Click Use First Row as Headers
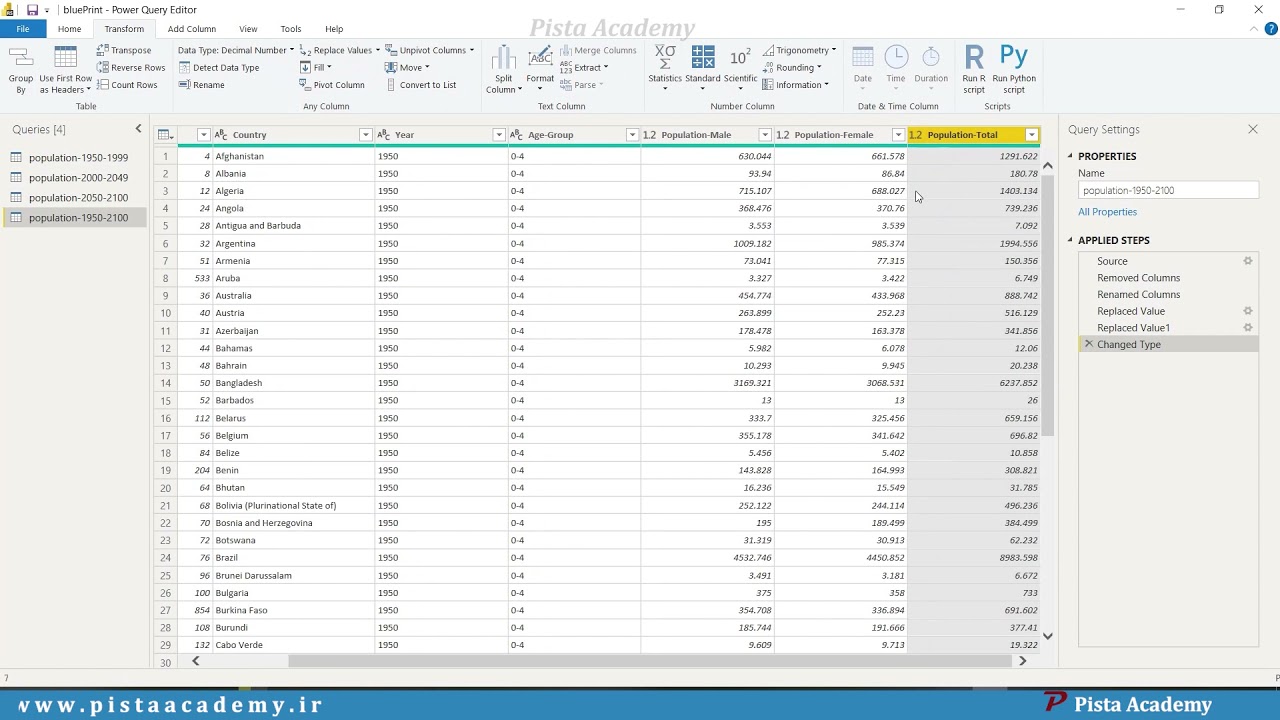The image size is (1280, 720). point(66,71)
